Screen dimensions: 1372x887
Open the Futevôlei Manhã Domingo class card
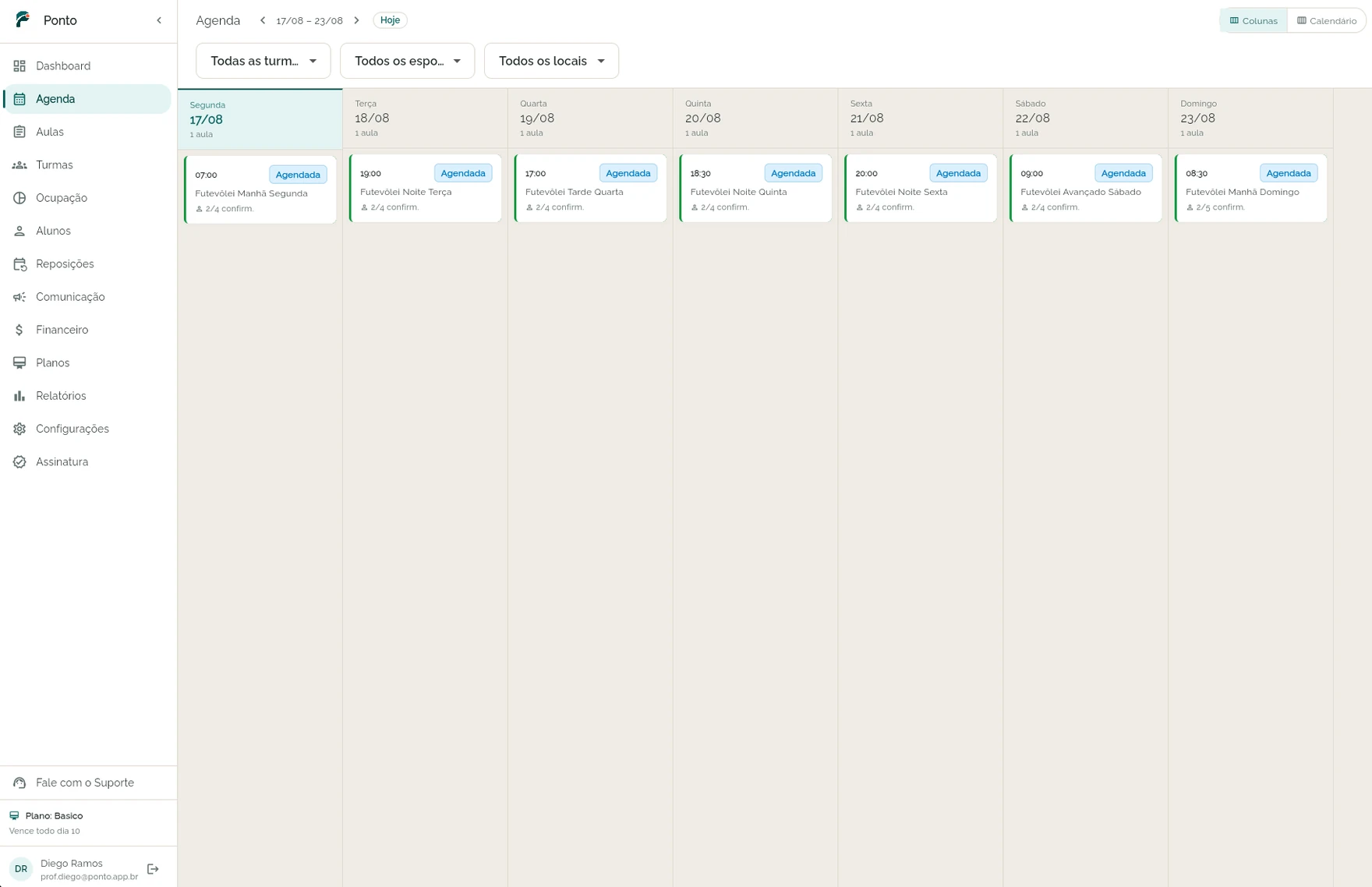pyautogui.click(x=1251, y=189)
